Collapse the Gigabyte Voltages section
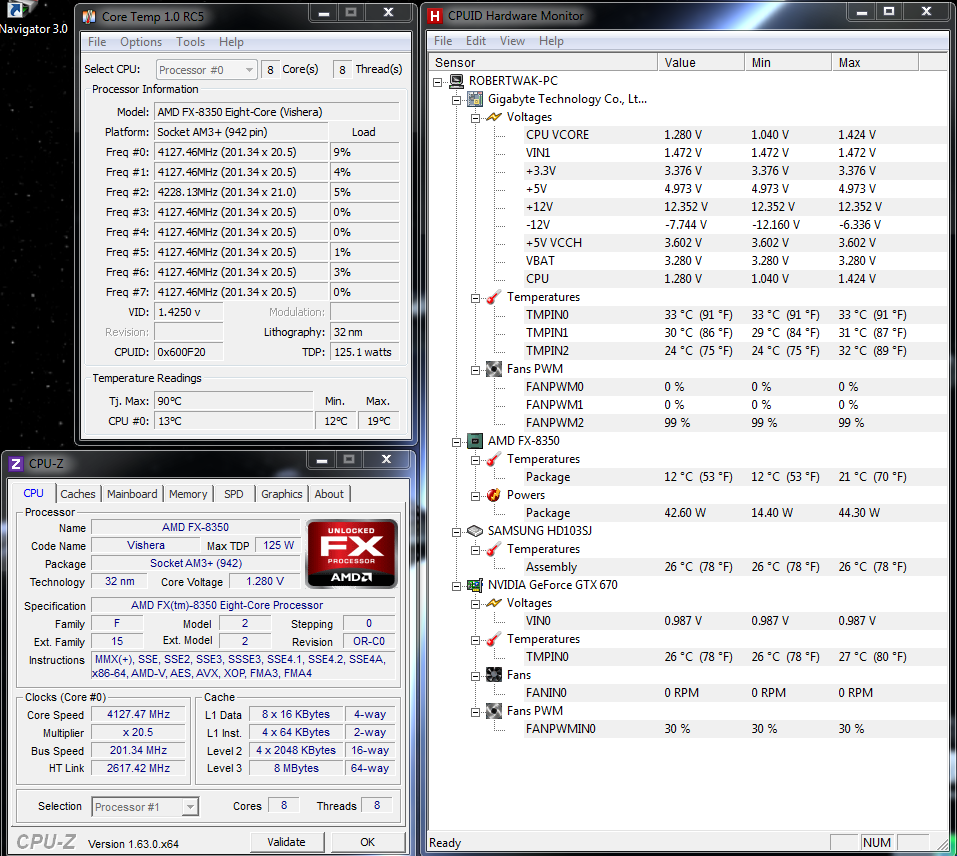The image size is (957, 856). (475, 118)
